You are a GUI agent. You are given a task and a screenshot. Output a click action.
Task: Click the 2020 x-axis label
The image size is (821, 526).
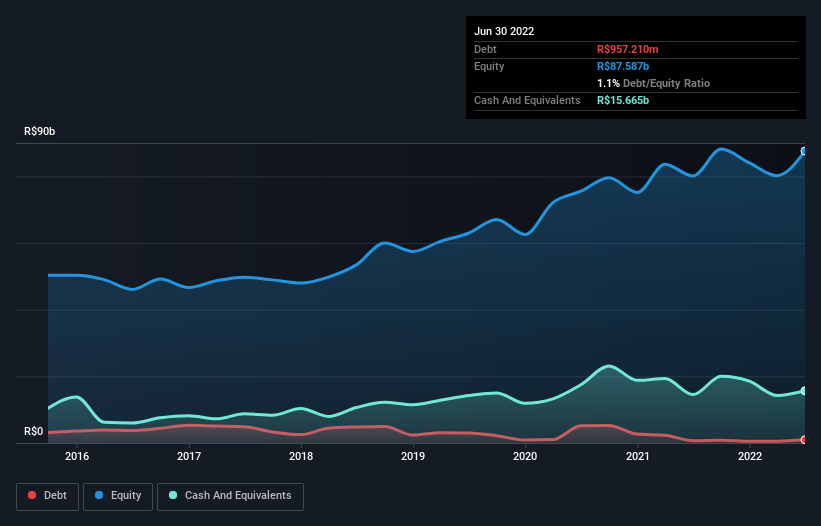[x=525, y=456]
